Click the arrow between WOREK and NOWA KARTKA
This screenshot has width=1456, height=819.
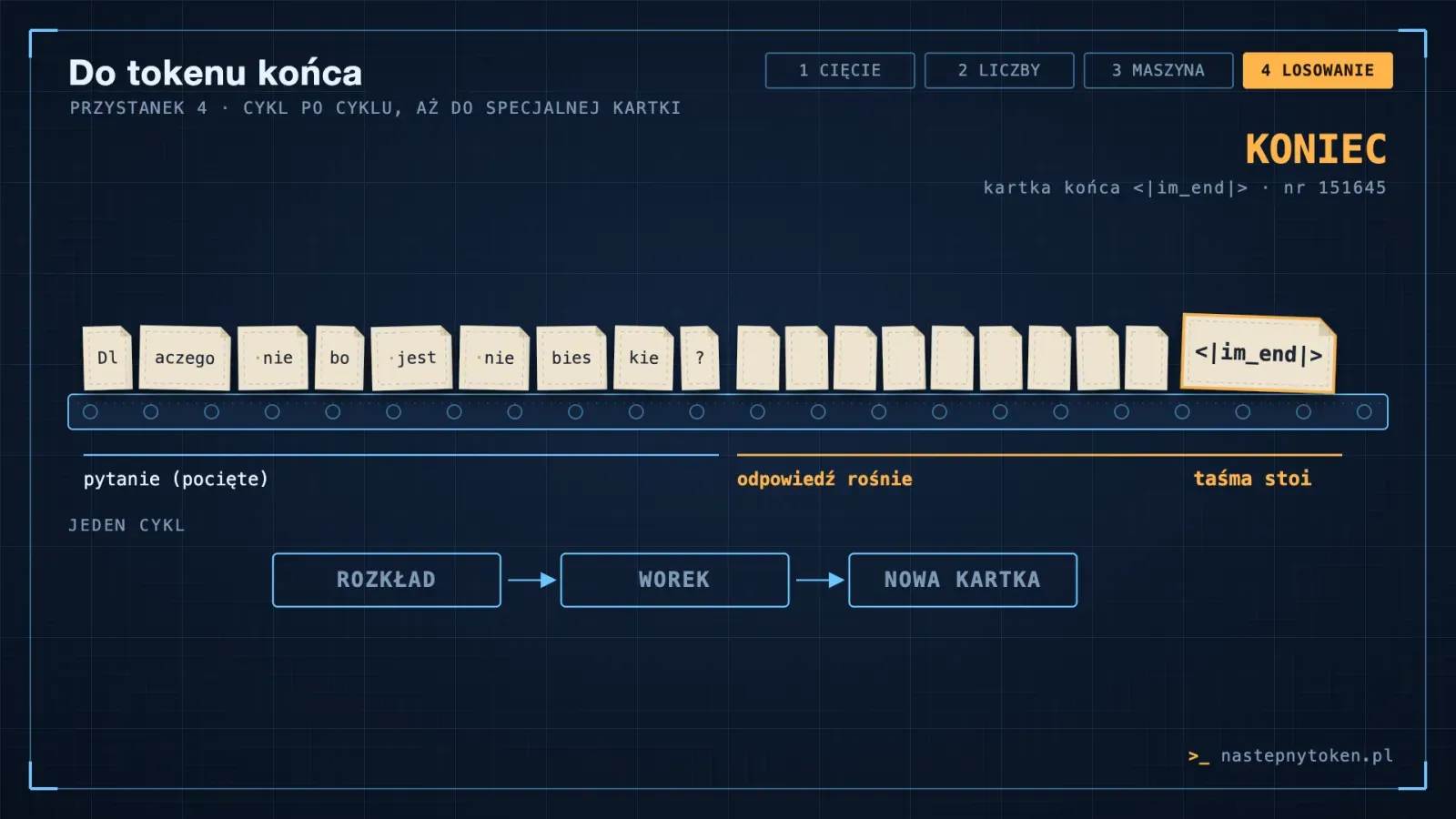click(x=820, y=580)
